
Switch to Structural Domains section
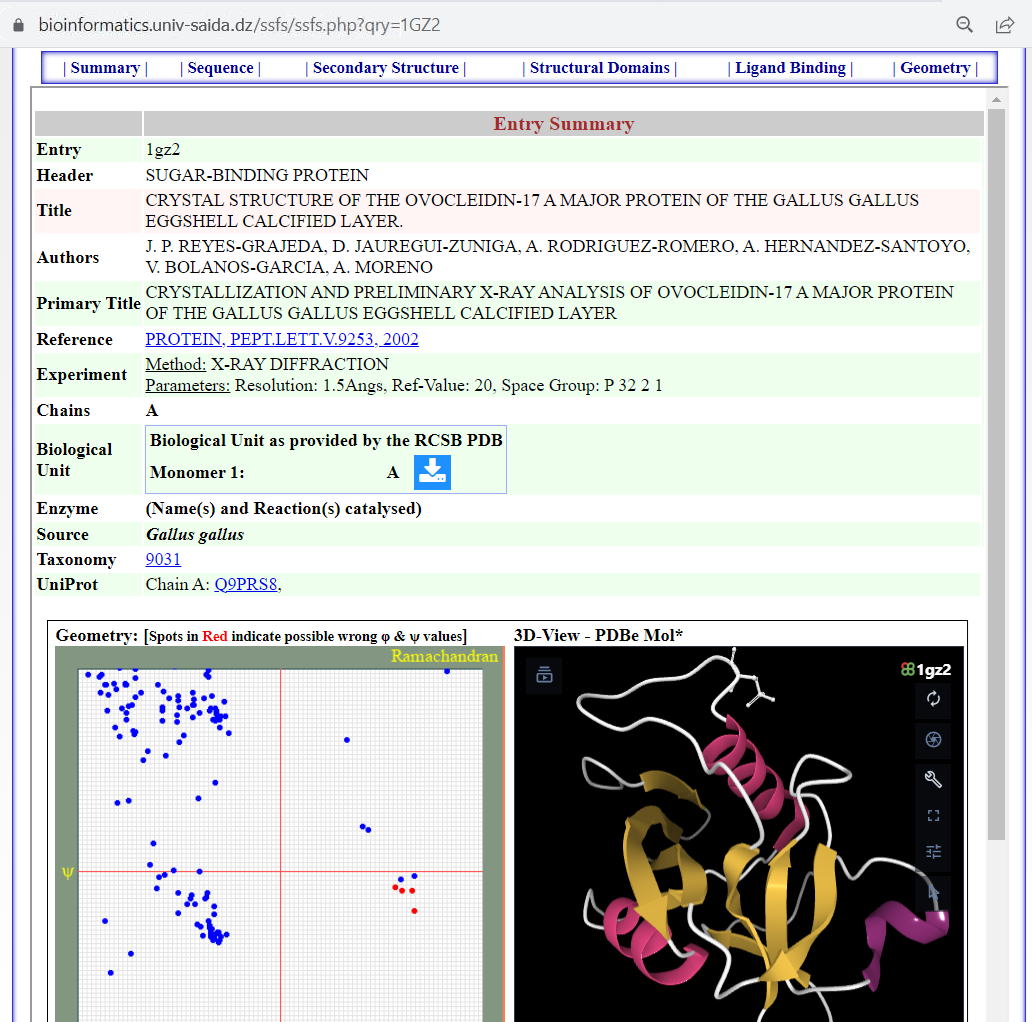[599, 68]
